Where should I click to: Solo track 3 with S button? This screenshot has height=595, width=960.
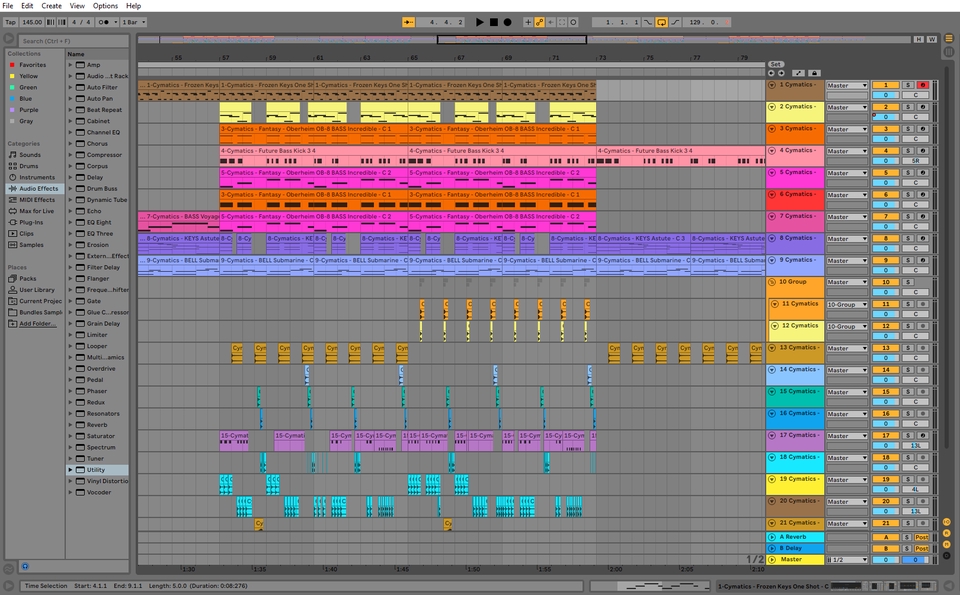(909, 129)
